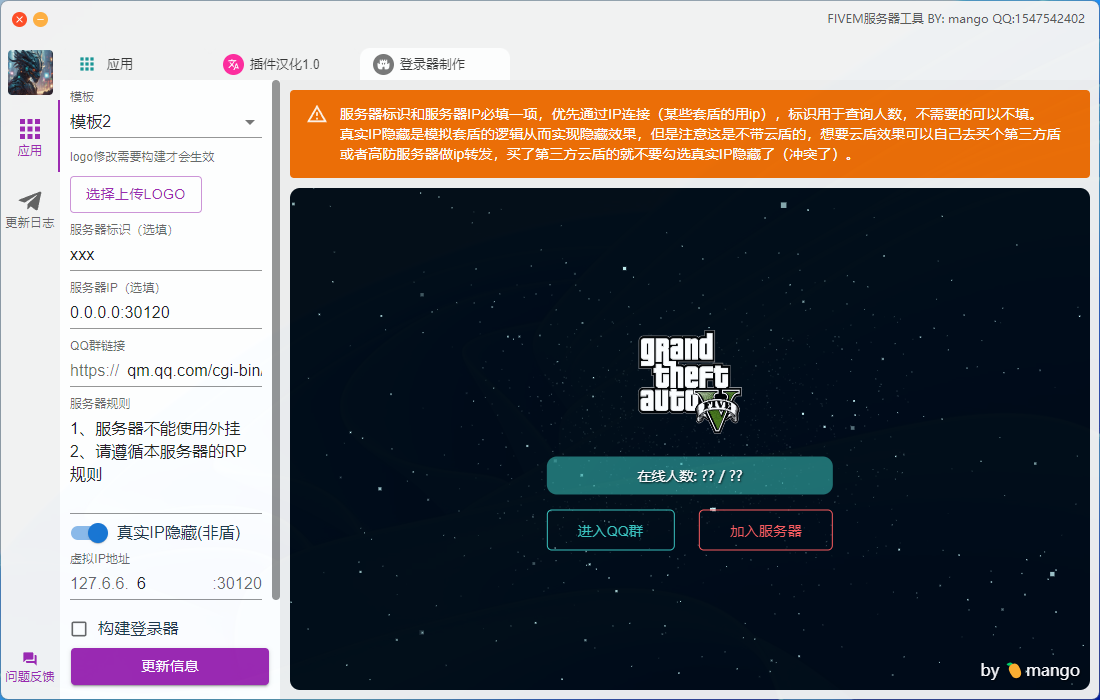Click the GTA V logo in preview
This screenshot has height=700, width=1100.
[690, 382]
